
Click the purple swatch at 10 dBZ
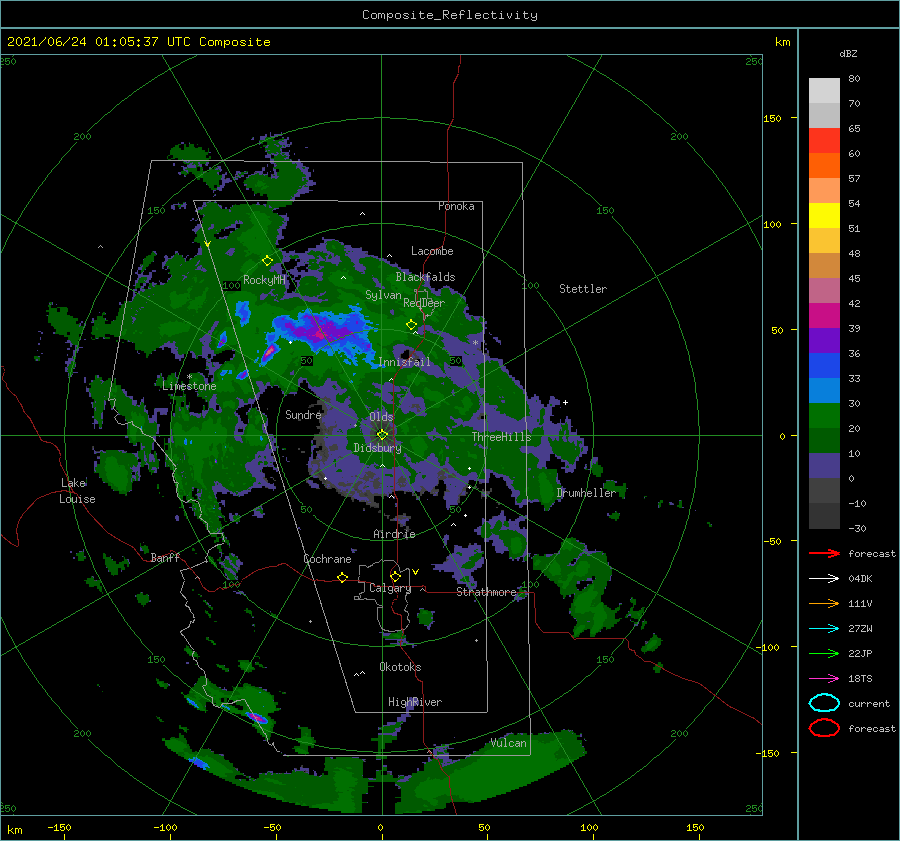(824, 466)
